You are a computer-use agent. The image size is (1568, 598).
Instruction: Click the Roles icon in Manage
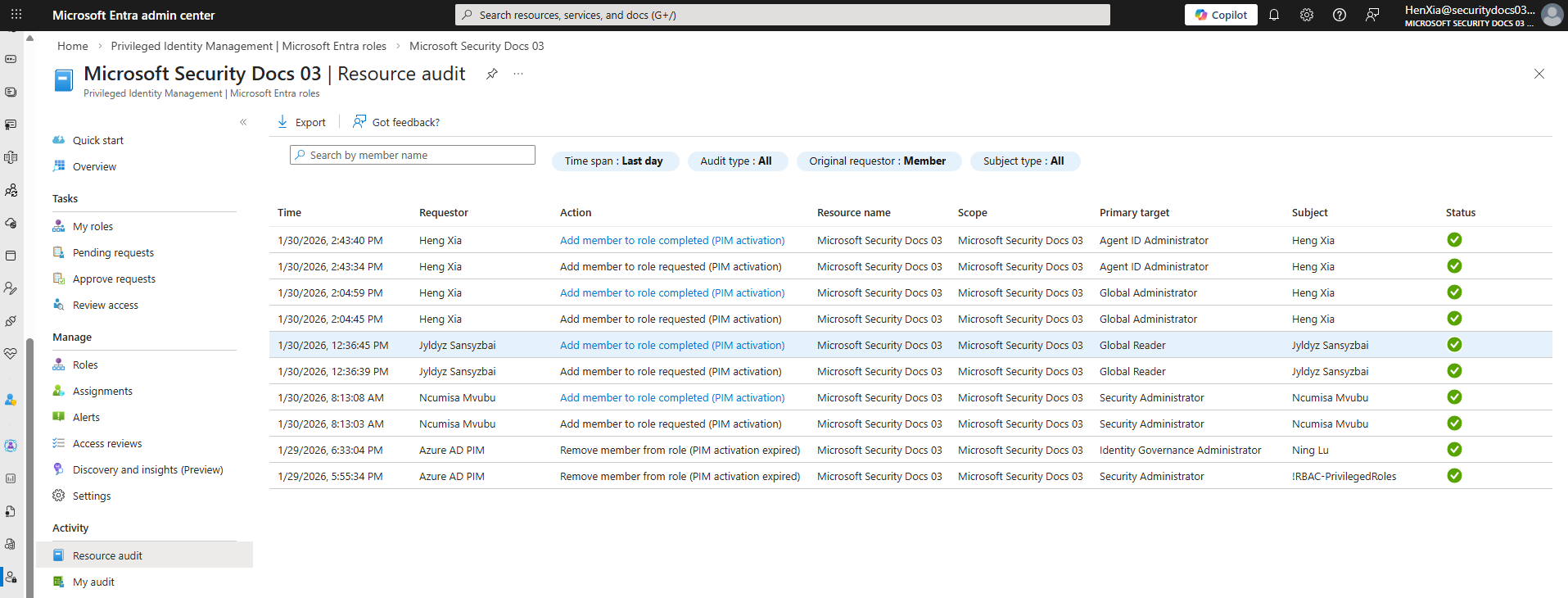59,365
